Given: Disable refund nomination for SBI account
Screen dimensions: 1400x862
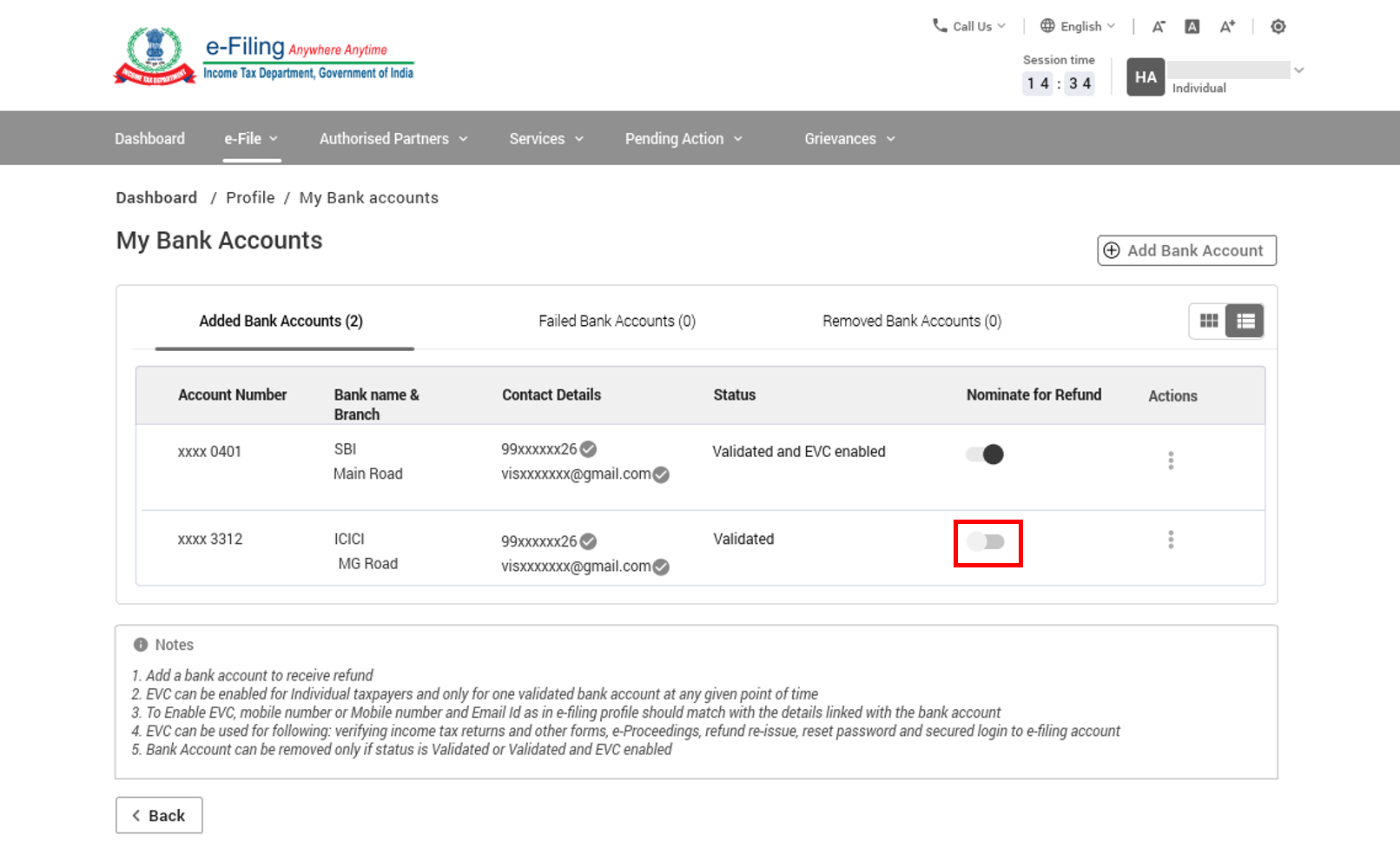Looking at the screenshot, I should point(985,454).
